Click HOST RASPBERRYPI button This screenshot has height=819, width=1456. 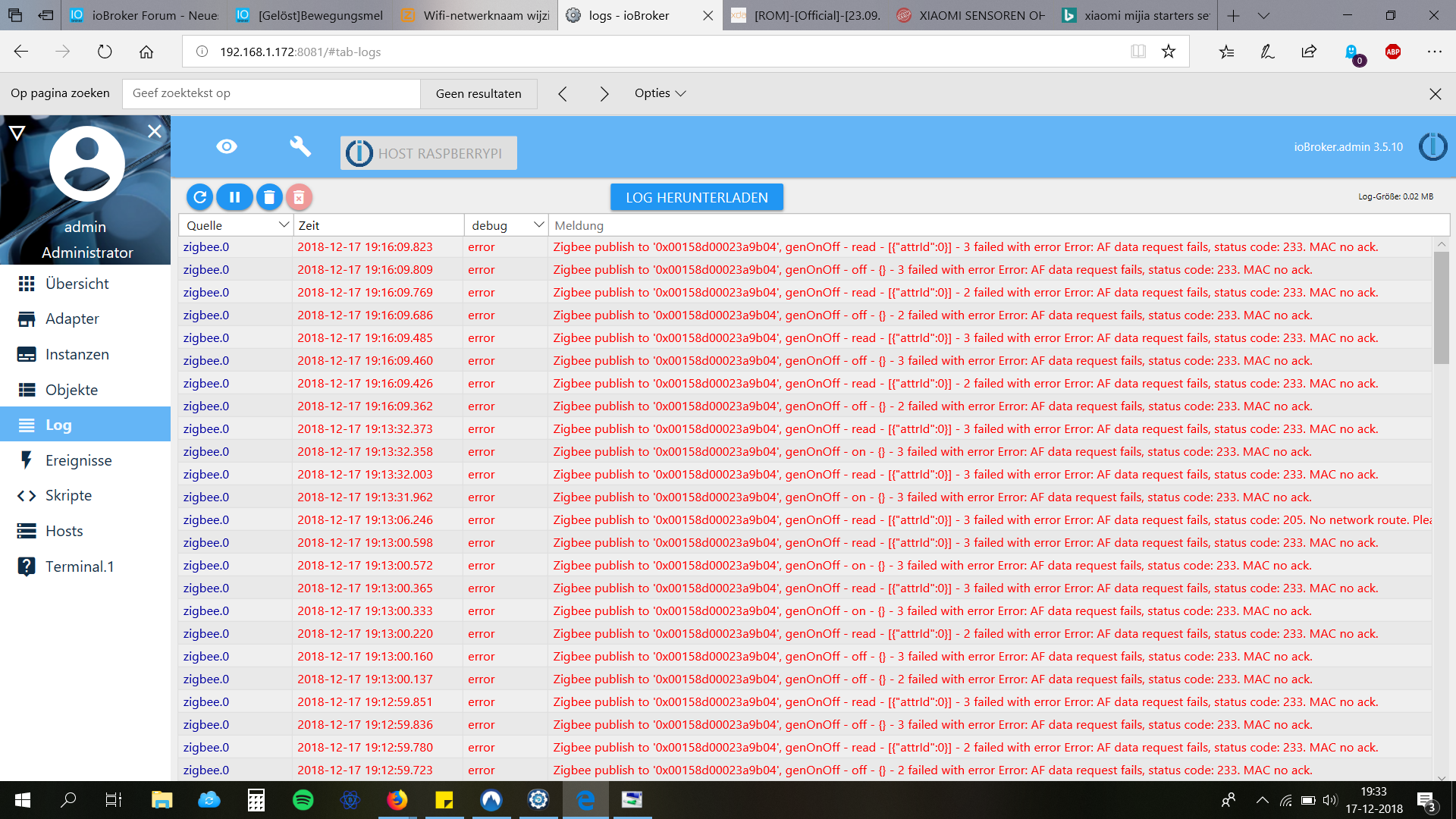(428, 153)
